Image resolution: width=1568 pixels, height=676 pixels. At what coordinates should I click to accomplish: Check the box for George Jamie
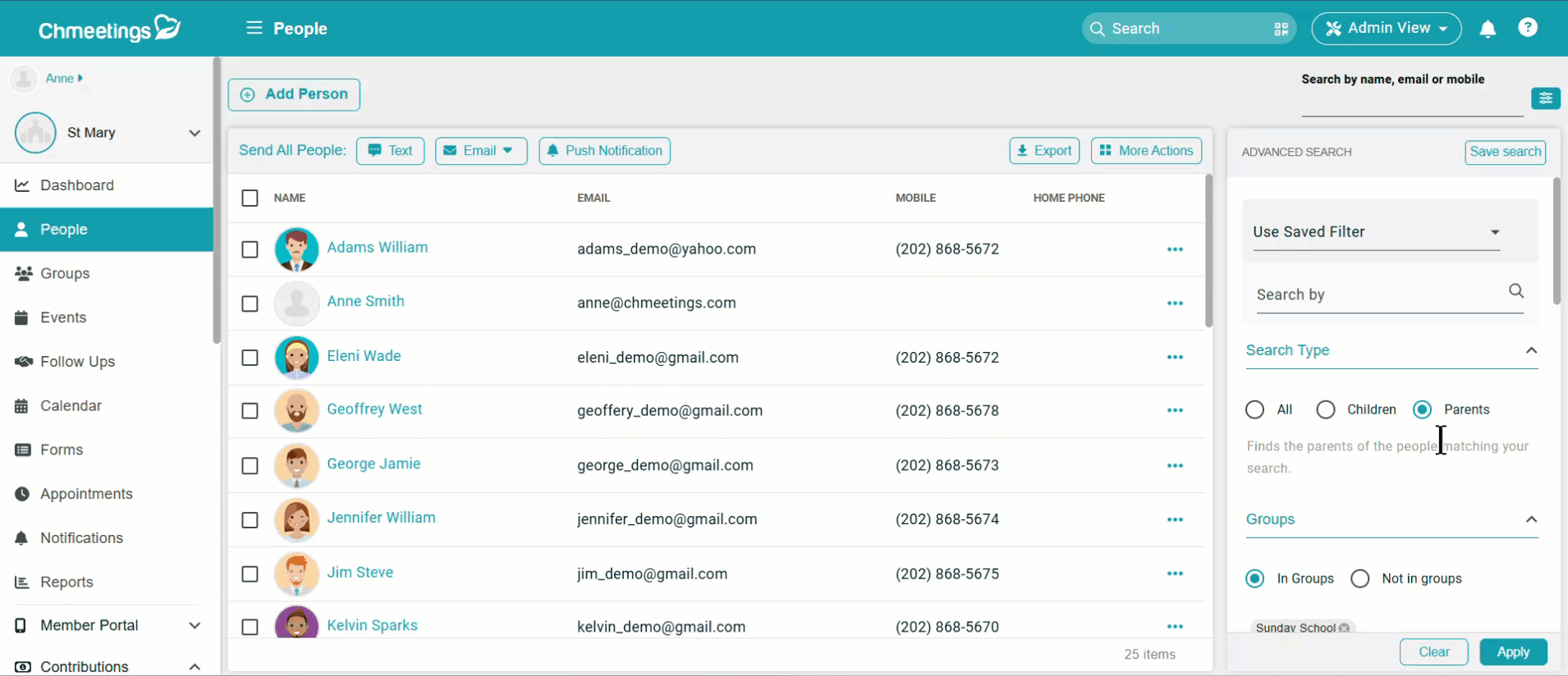(x=250, y=466)
